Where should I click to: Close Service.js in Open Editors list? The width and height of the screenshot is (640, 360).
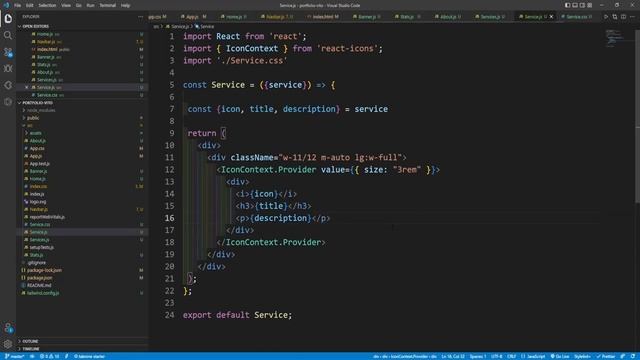[27, 87]
